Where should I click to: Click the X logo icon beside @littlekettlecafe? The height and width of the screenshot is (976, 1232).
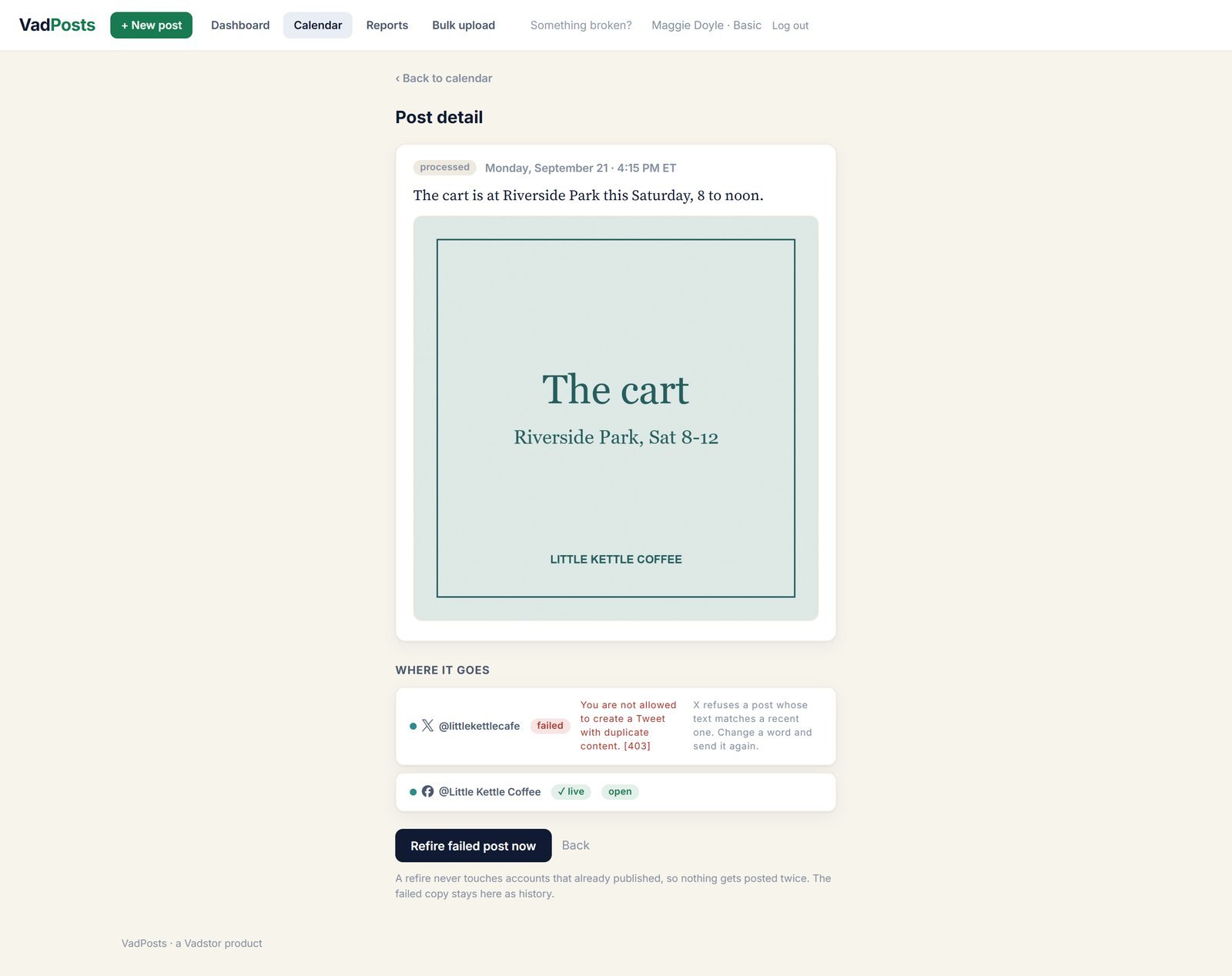(x=427, y=725)
